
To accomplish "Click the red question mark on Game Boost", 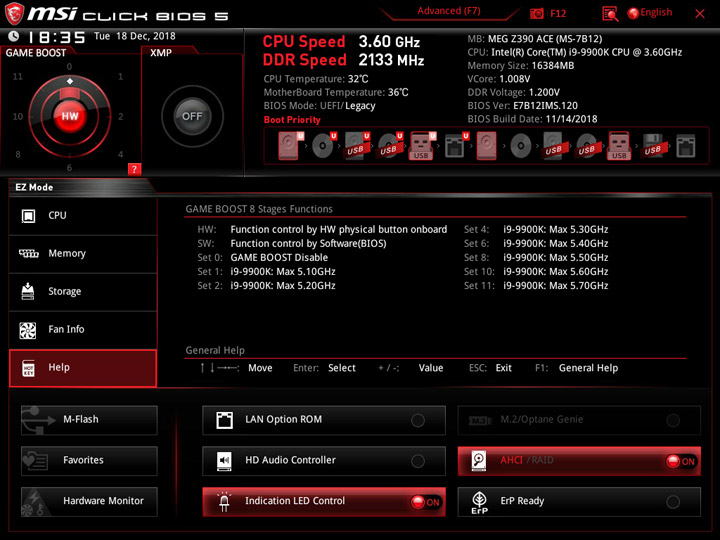I will [134, 169].
